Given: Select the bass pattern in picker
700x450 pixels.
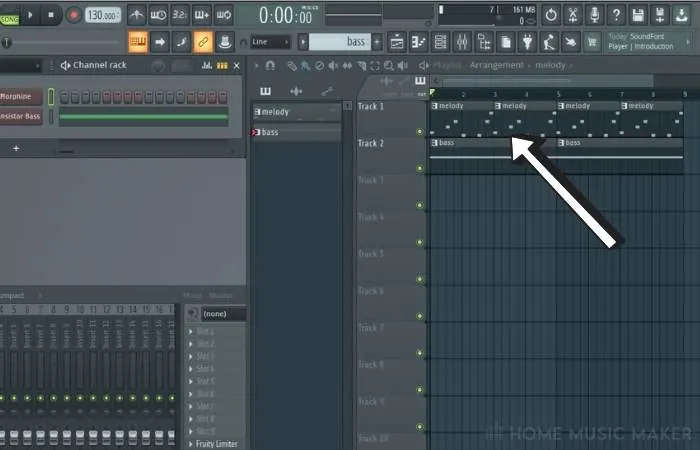Looking at the screenshot, I should tap(297, 132).
